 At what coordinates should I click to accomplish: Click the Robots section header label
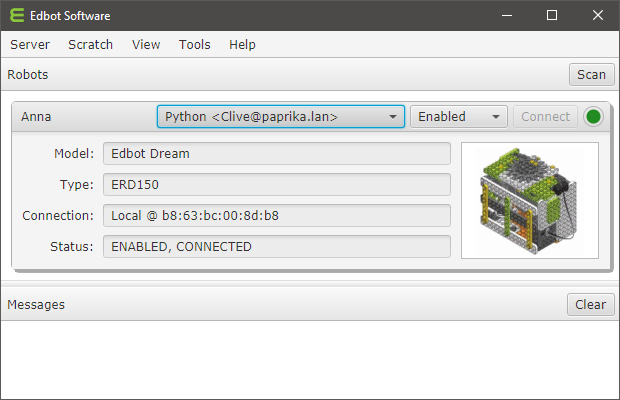click(28, 74)
